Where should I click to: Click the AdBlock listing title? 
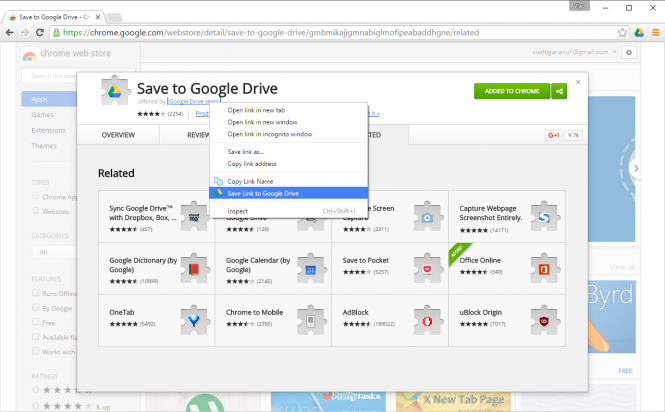(x=355, y=312)
